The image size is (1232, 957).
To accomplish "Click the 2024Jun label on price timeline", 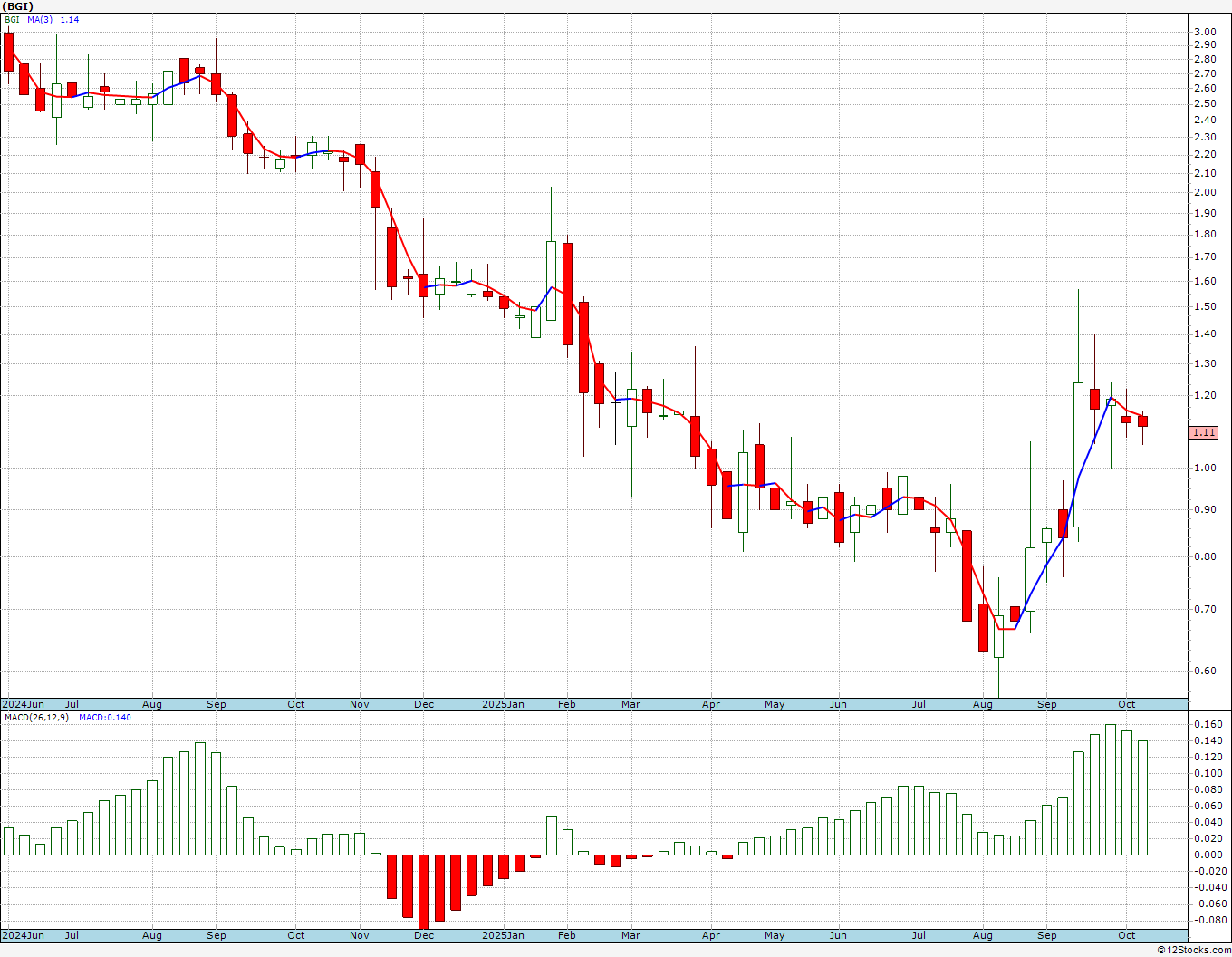I will click(24, 704).
